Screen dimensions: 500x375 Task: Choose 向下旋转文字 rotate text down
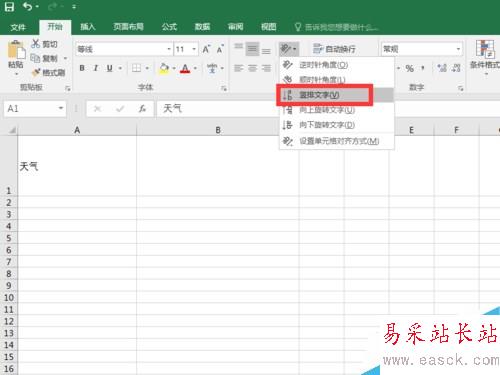(x=337, y=125)
